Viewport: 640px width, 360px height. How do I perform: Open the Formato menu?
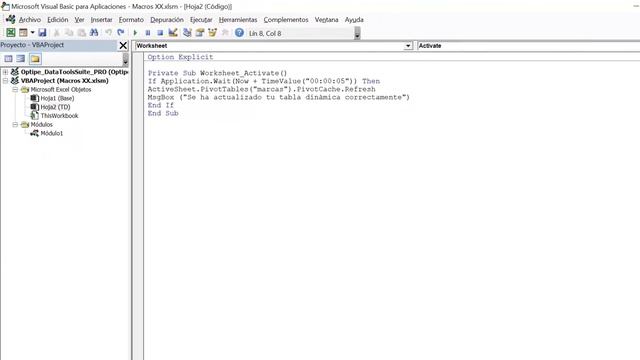click(x=131, y=20)
